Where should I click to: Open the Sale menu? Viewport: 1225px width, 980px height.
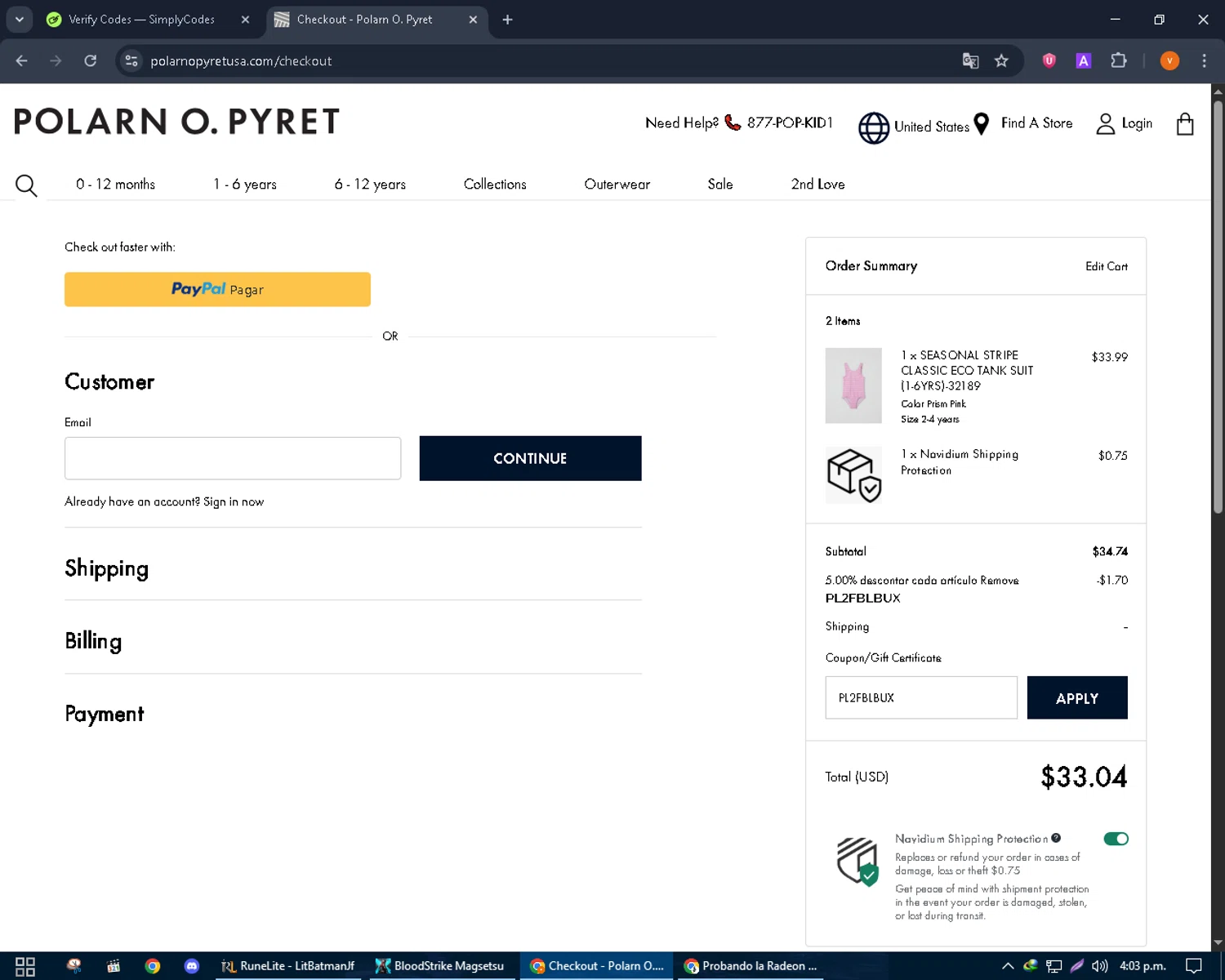click(720, 185)
